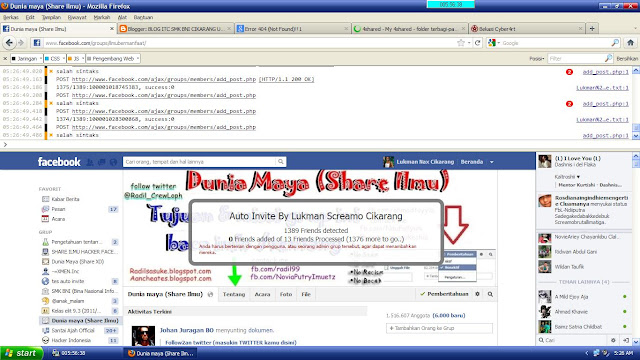Switch to the Blogger BLOG ITC SMK tab
Viewport: 640px width, 360px height.
click(175, 29)
